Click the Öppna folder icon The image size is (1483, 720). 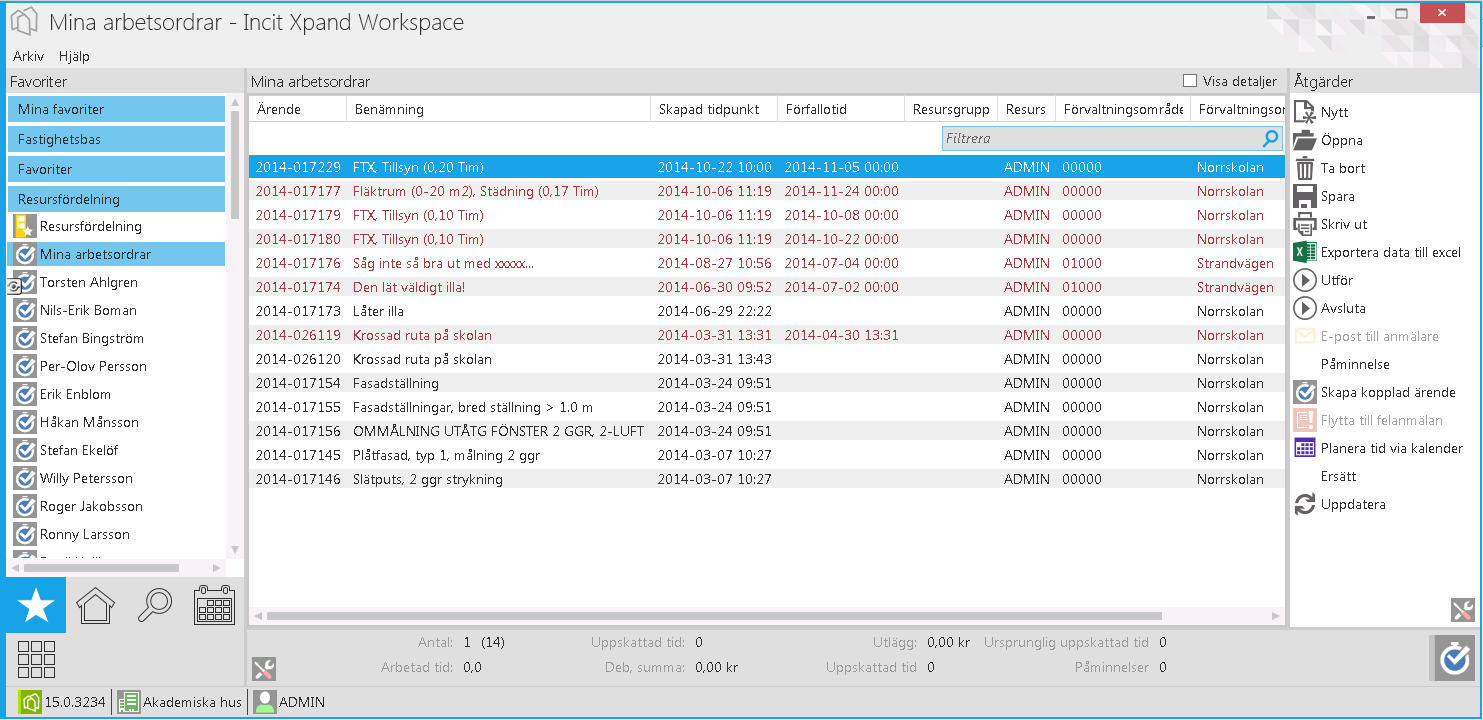point(1305,140)
